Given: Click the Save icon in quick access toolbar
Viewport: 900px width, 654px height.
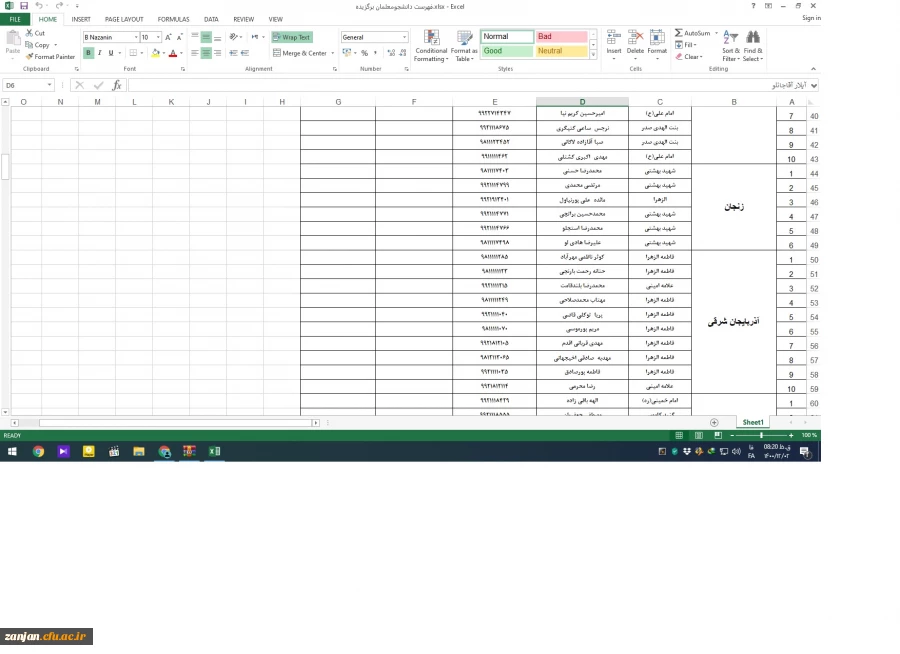Looking at the screenshot, I should click(x=23, y=6).
